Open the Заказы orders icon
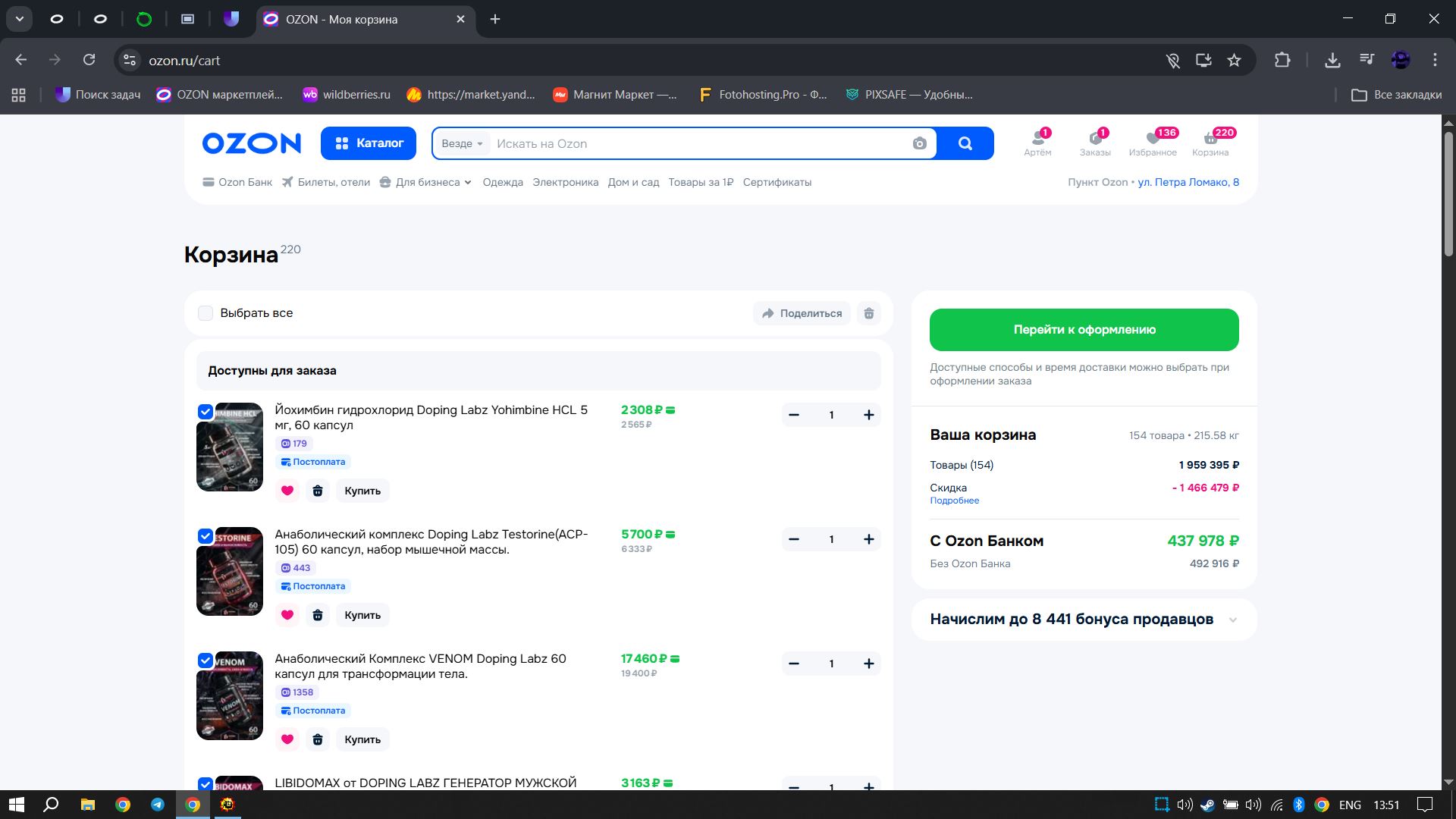This screenshot has height=819, width=1456. click(1095, 138)
